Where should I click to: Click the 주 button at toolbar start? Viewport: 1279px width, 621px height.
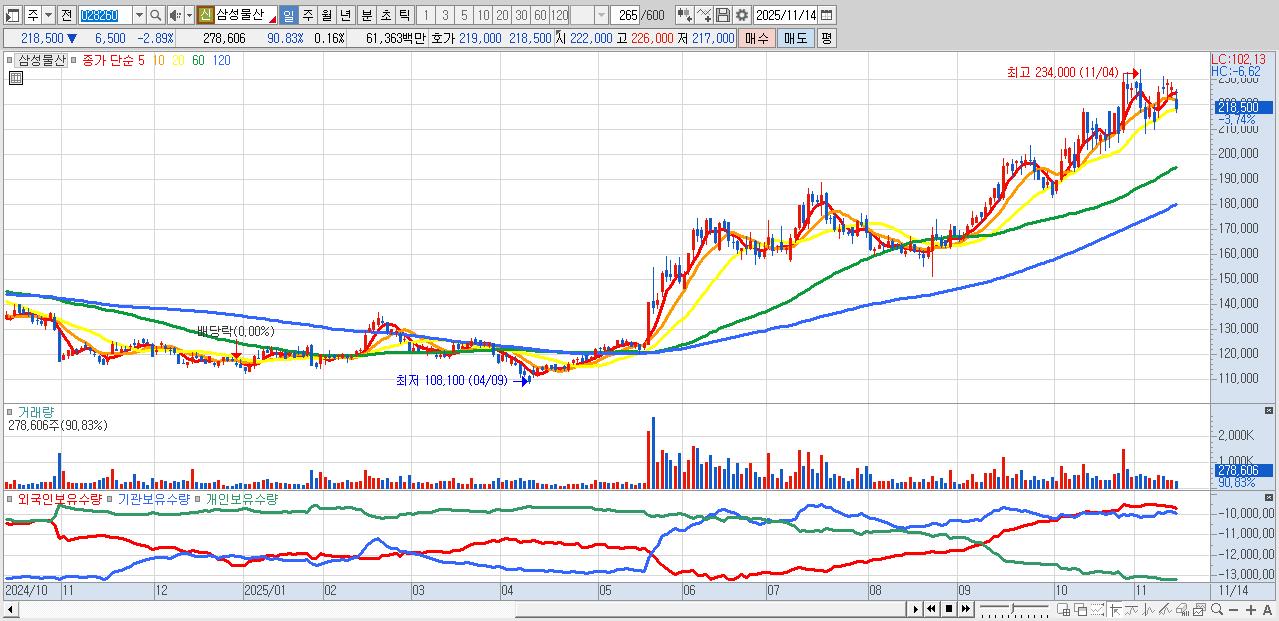[32, 15]
